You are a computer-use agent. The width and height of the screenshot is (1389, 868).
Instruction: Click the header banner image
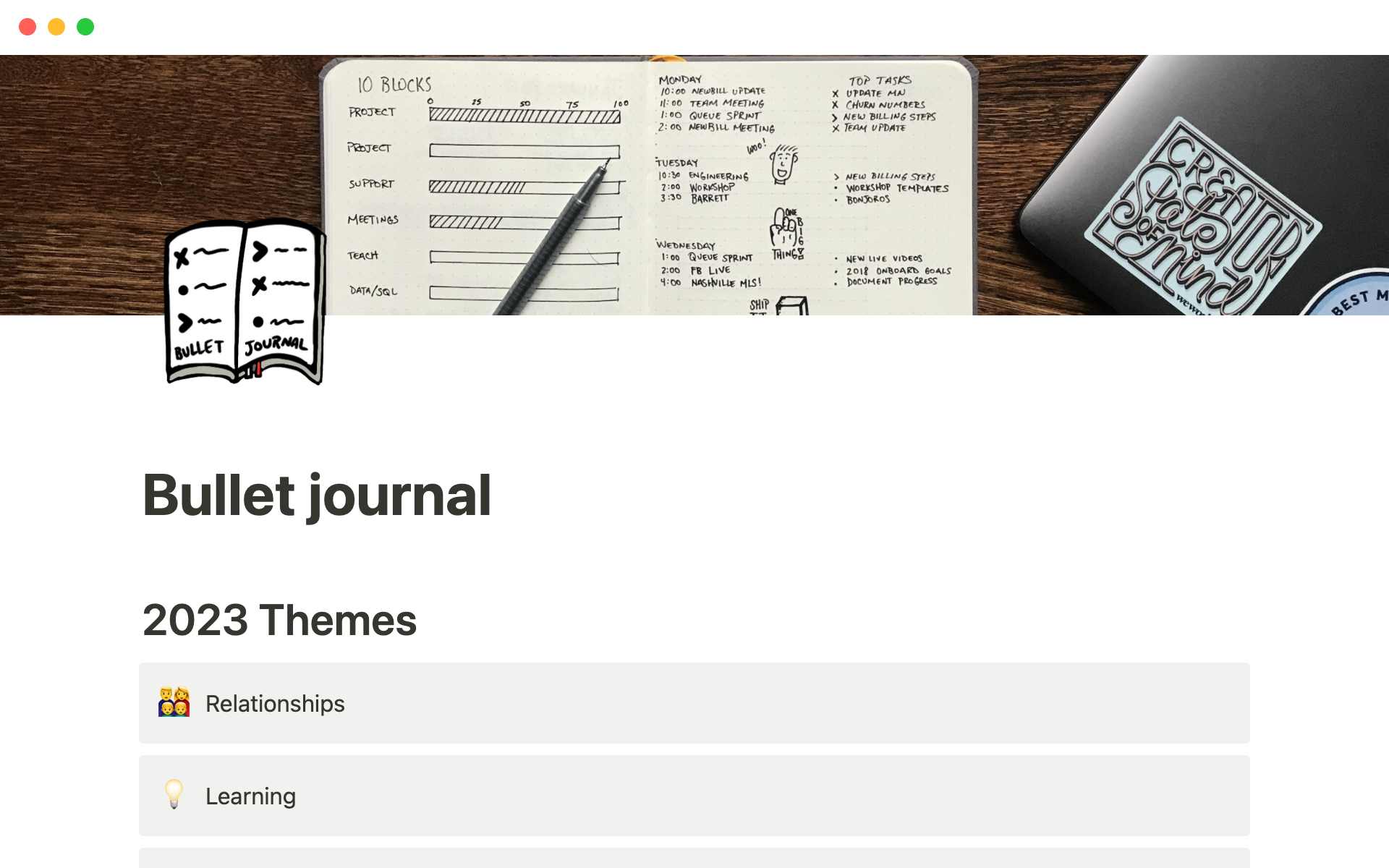tap(694, 185)
